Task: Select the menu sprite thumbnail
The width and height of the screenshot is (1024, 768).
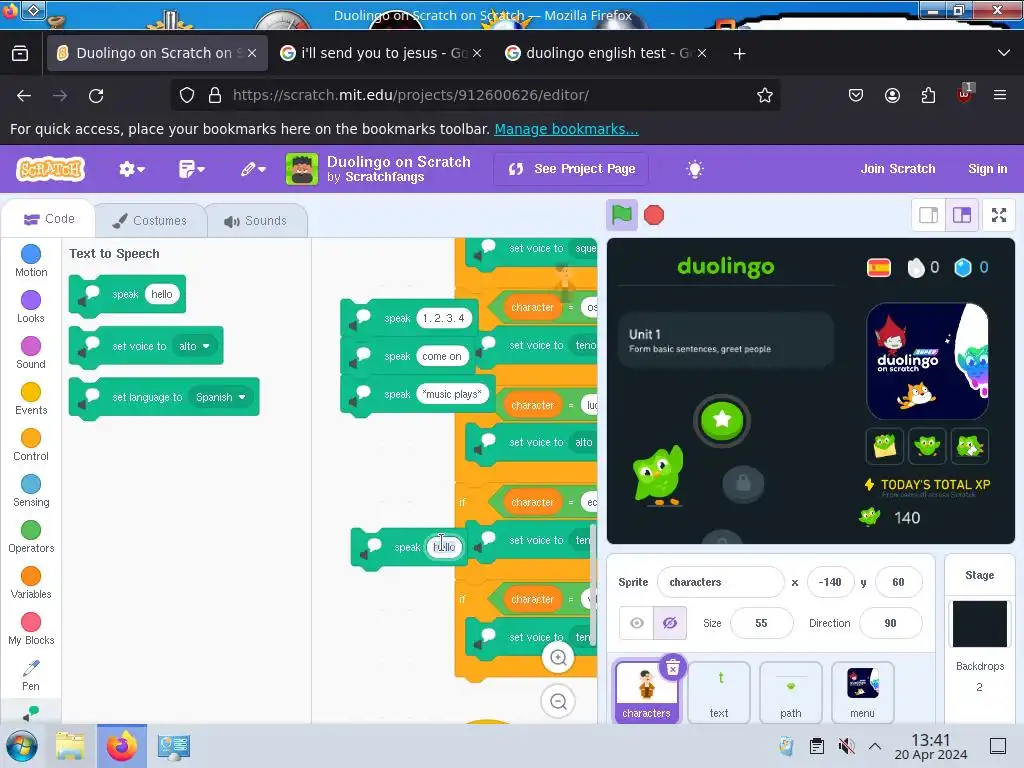Action: [862, 692]
